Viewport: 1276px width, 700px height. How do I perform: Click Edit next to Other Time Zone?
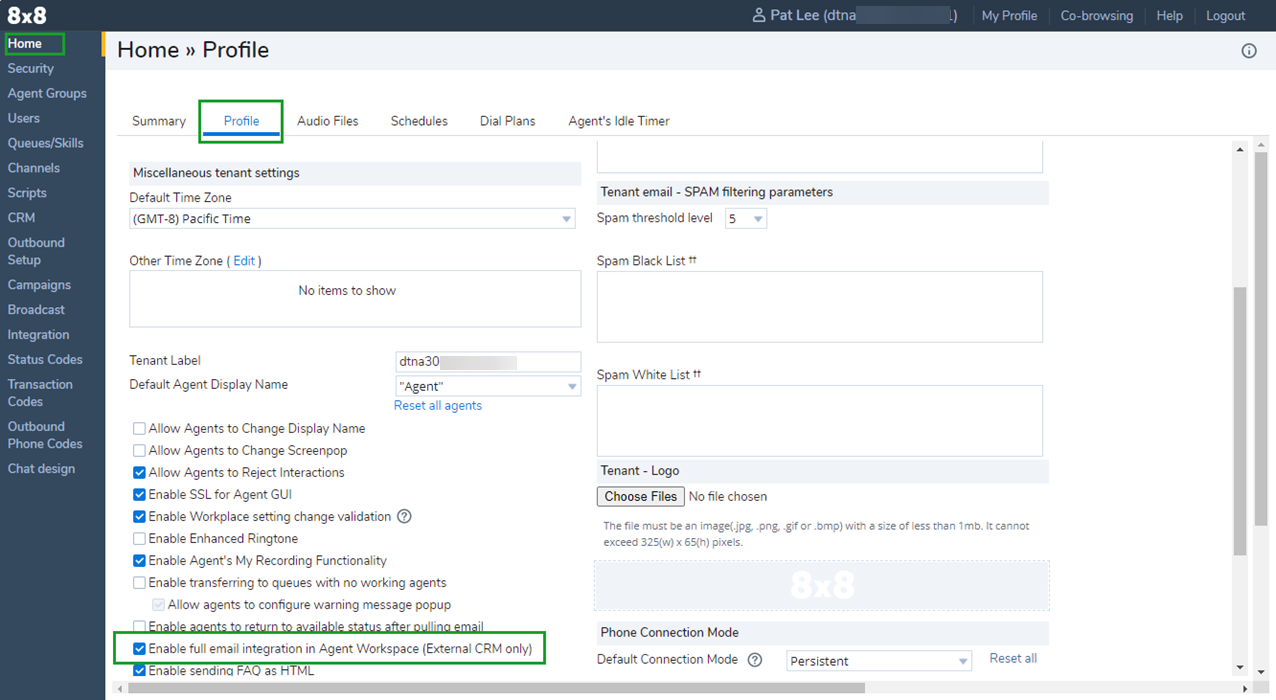pyautogui.click(x=245, y=260)
